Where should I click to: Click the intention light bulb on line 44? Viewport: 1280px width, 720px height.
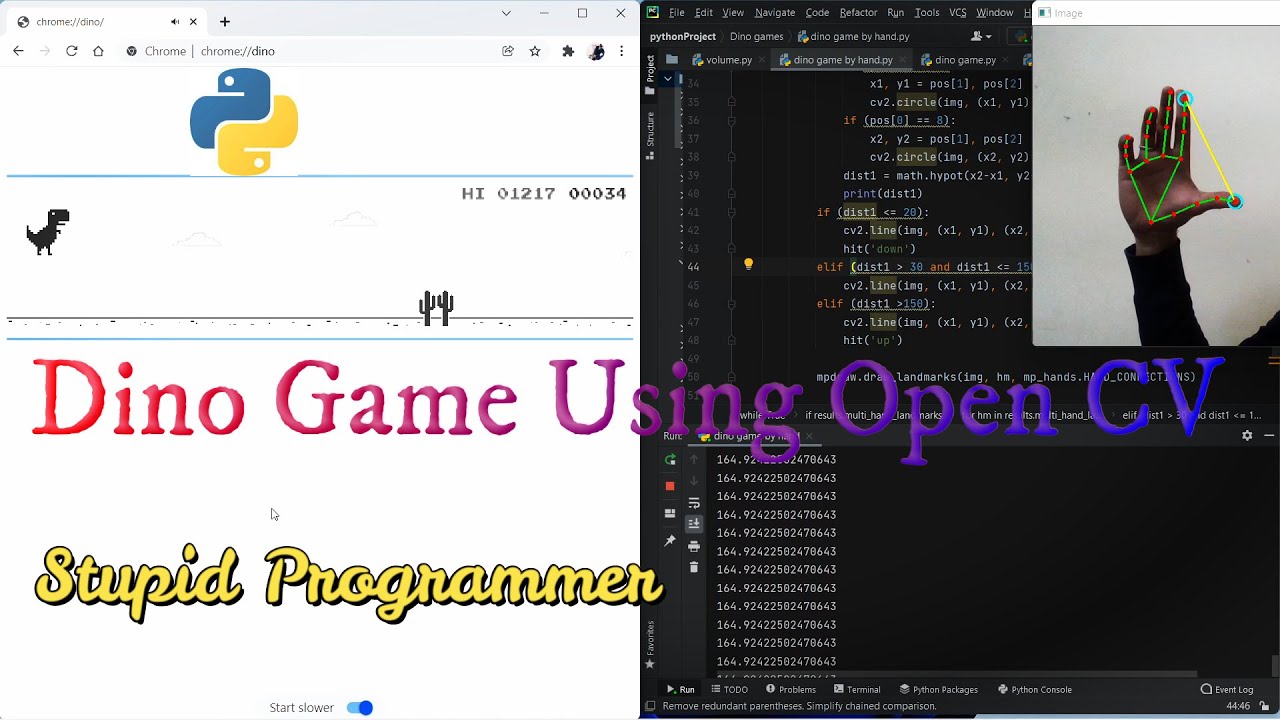[748, 265]
